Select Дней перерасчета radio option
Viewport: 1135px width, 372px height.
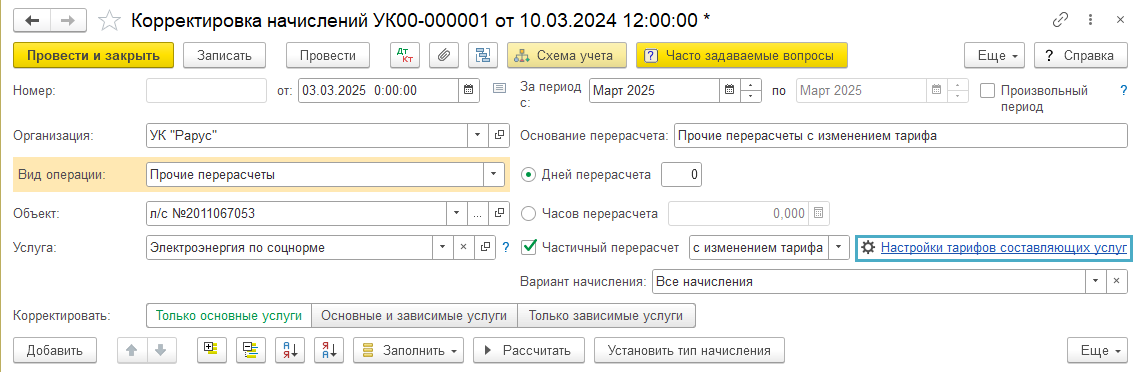point(528,174)
